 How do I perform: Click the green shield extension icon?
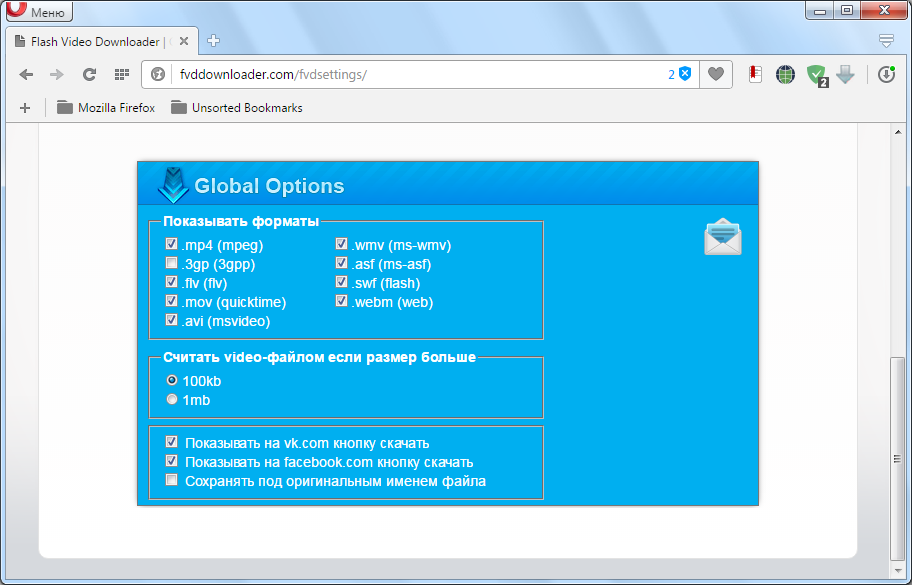click(x=817, y=74)
